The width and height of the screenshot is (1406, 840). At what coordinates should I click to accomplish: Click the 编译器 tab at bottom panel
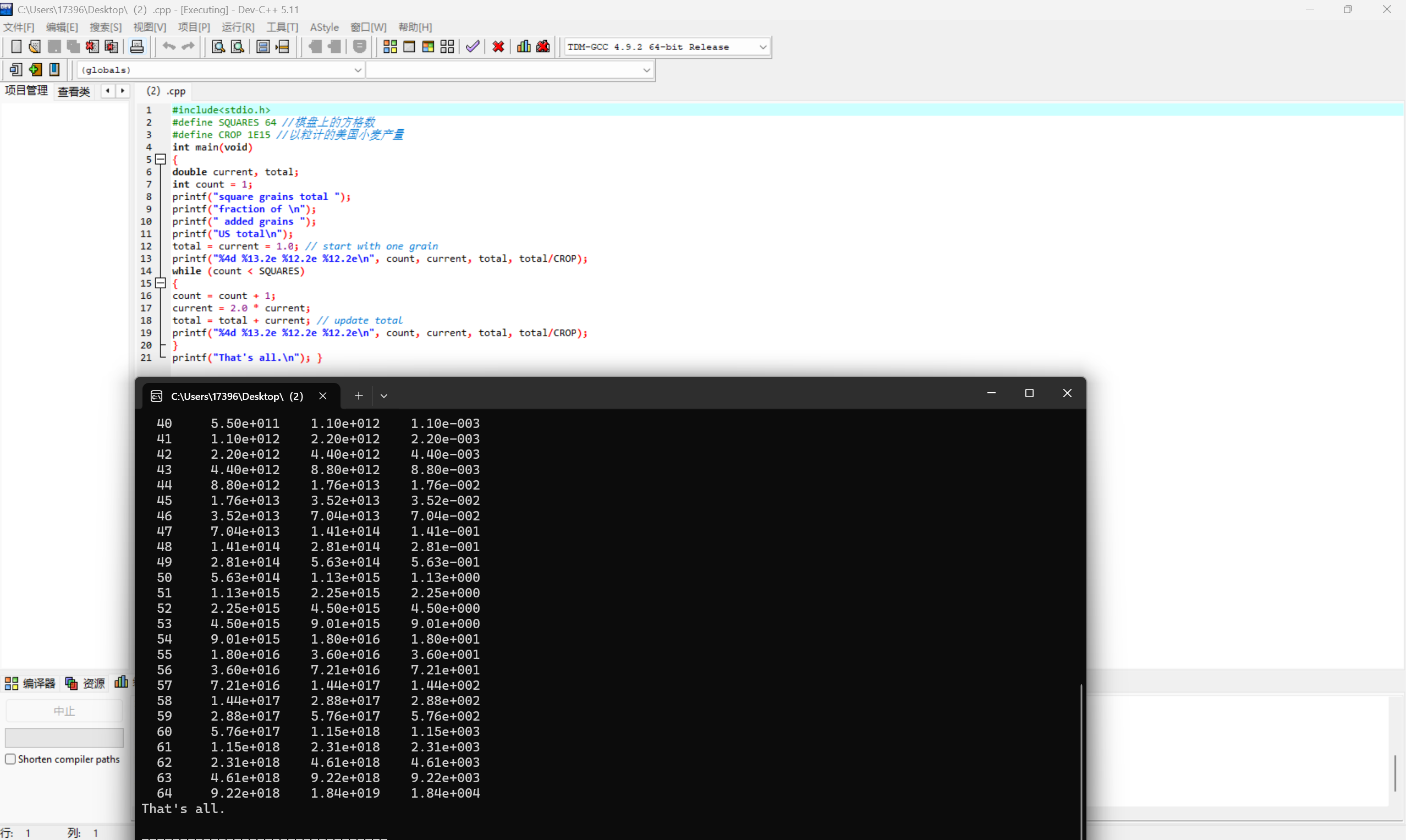coord(31,683)
